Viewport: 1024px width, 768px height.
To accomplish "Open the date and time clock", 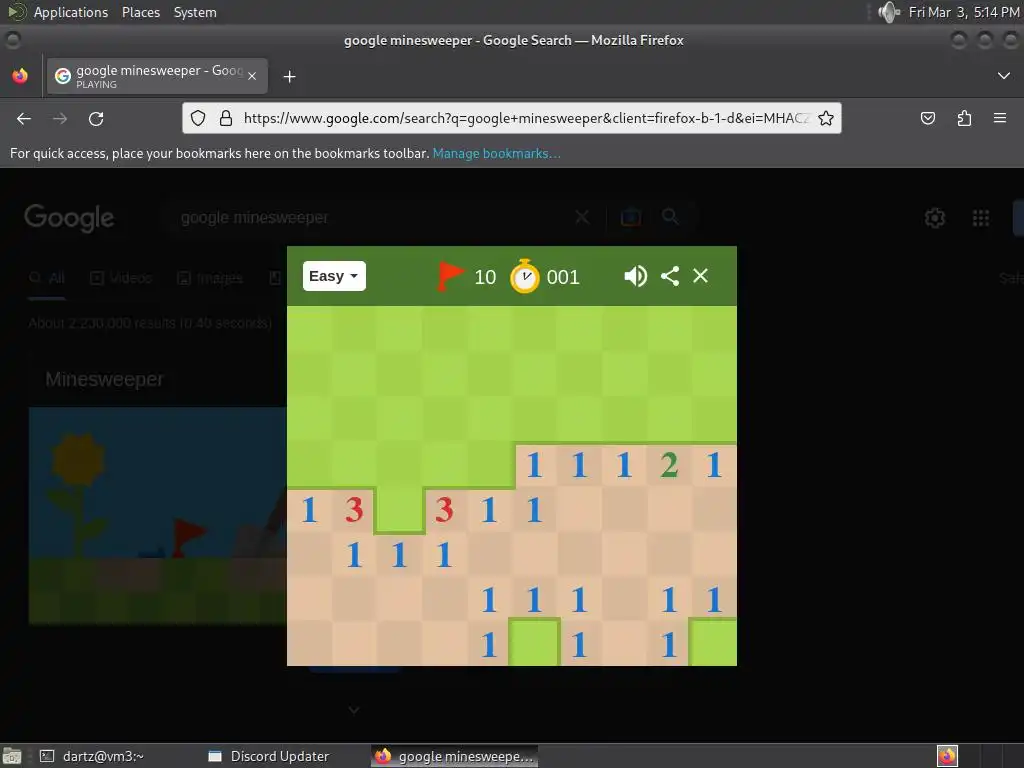I will [x=964, y=12].
